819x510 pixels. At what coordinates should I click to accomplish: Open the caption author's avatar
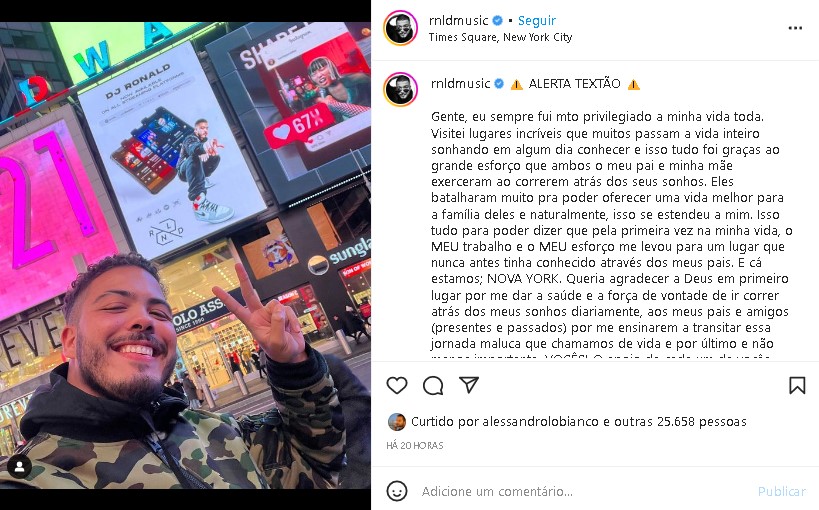401,89
